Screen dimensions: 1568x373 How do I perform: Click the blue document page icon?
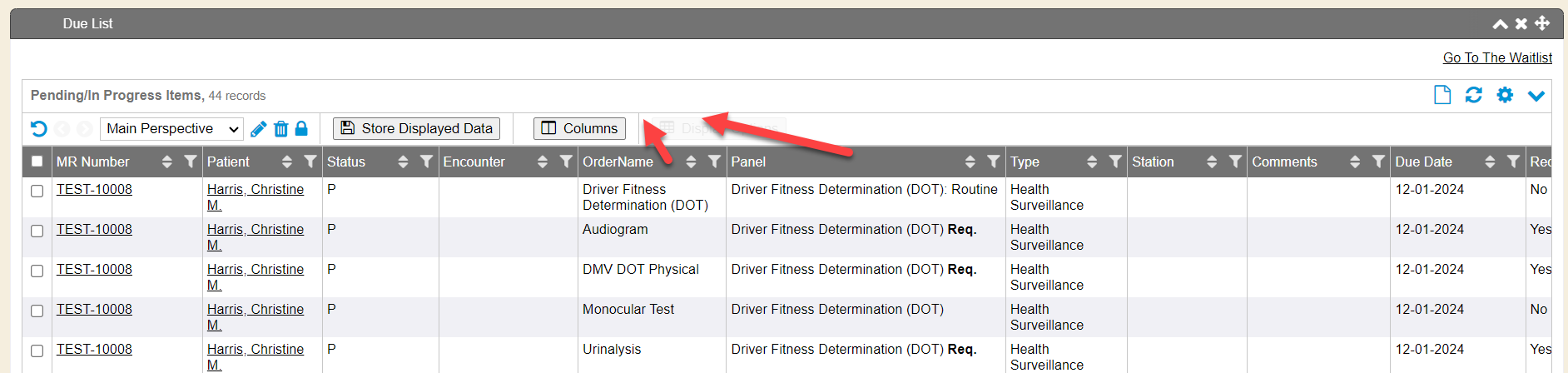pyautogui.click(x=1442, y=95)
